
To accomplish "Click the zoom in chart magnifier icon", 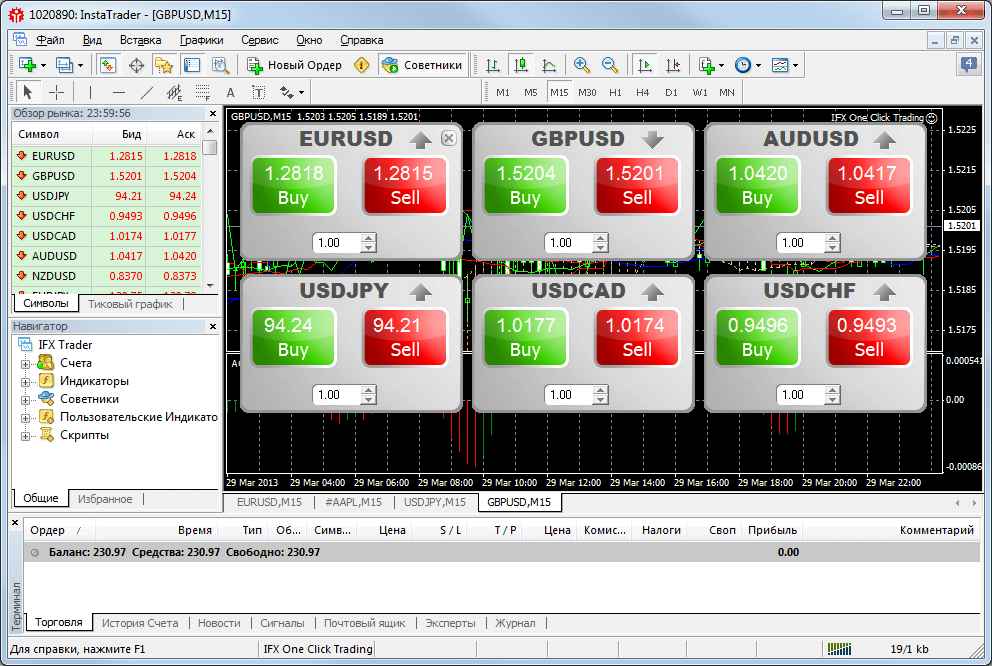I will [582, 65].
